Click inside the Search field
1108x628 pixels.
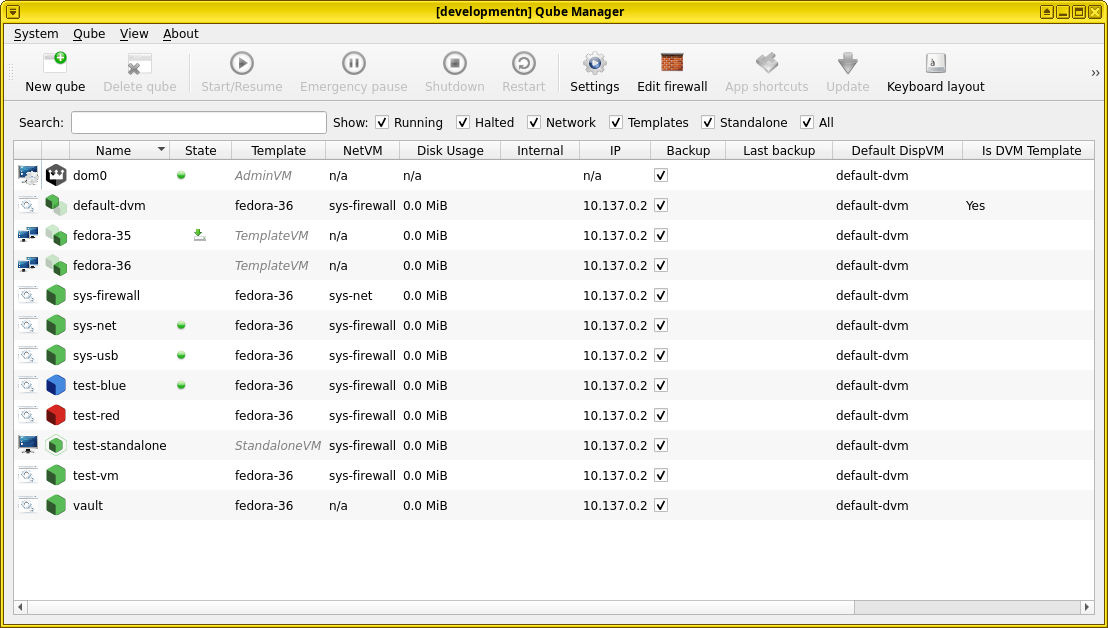pyautogui.click(x=198, y=122)
